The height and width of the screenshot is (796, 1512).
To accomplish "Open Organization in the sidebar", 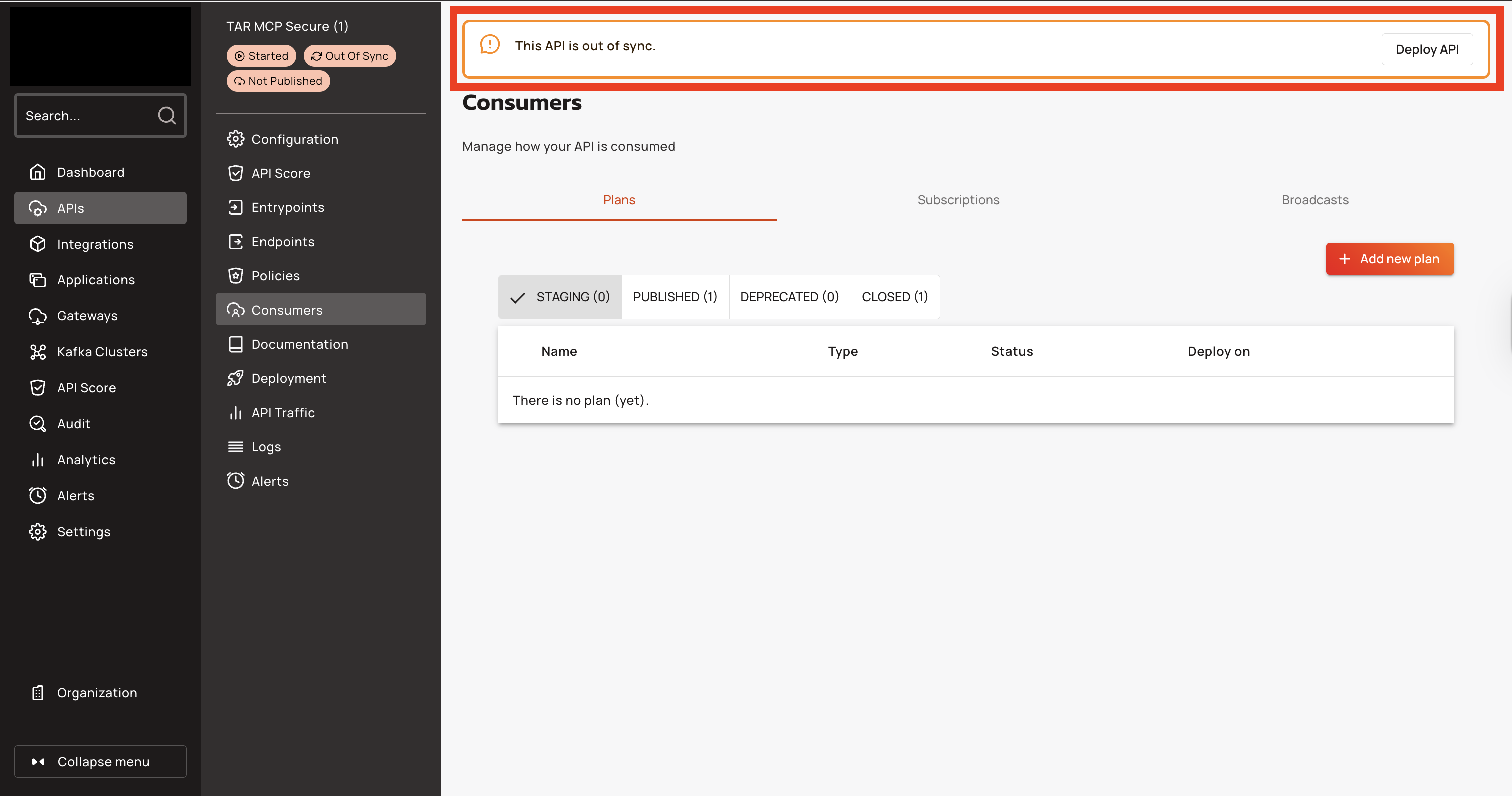I will coord(97,692).
